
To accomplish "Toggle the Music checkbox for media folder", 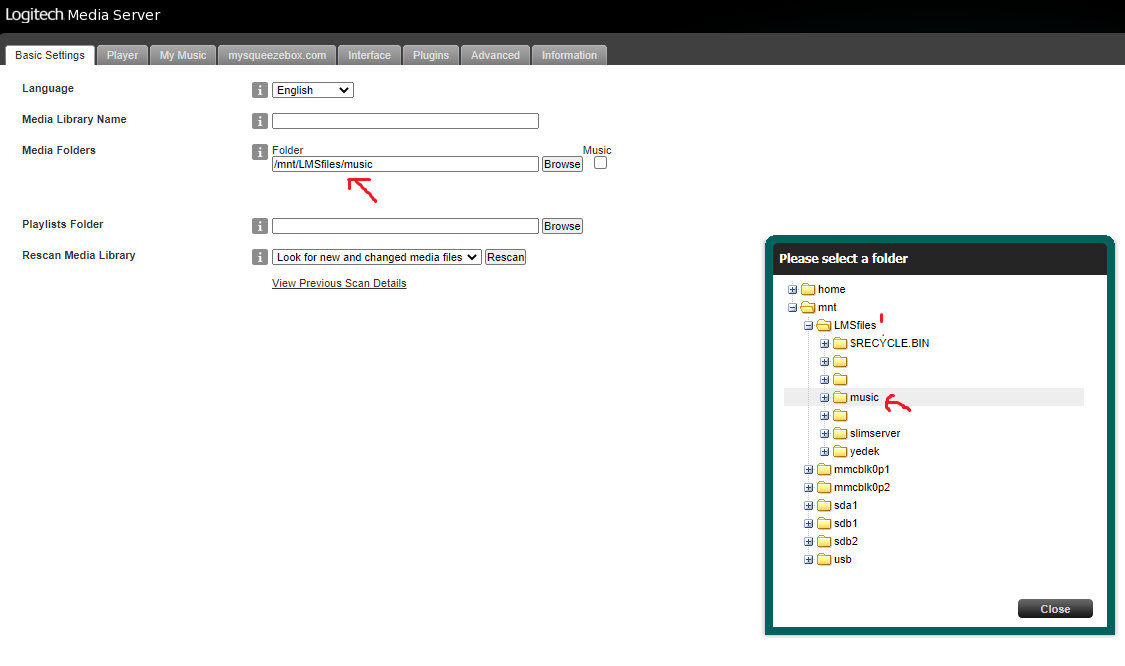I will [601, 163].
